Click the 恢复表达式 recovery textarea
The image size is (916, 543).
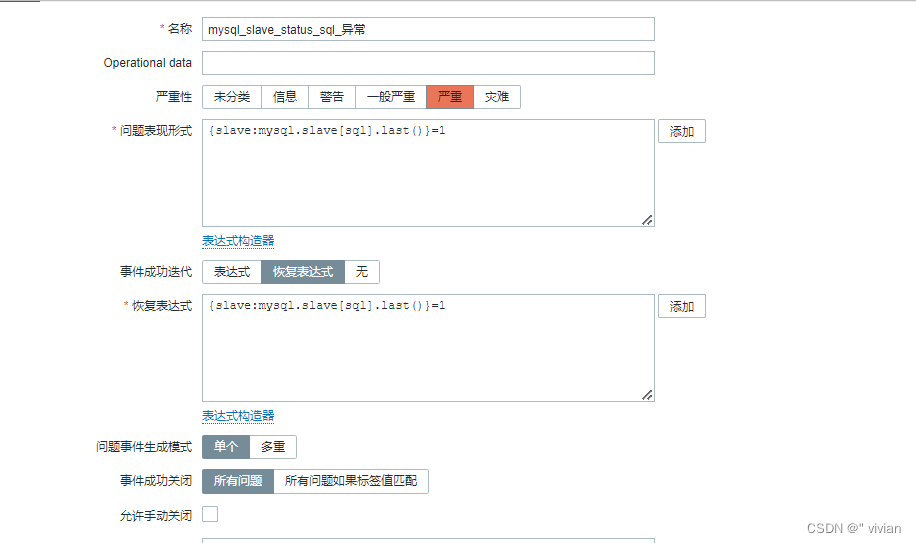click(428, 348)
